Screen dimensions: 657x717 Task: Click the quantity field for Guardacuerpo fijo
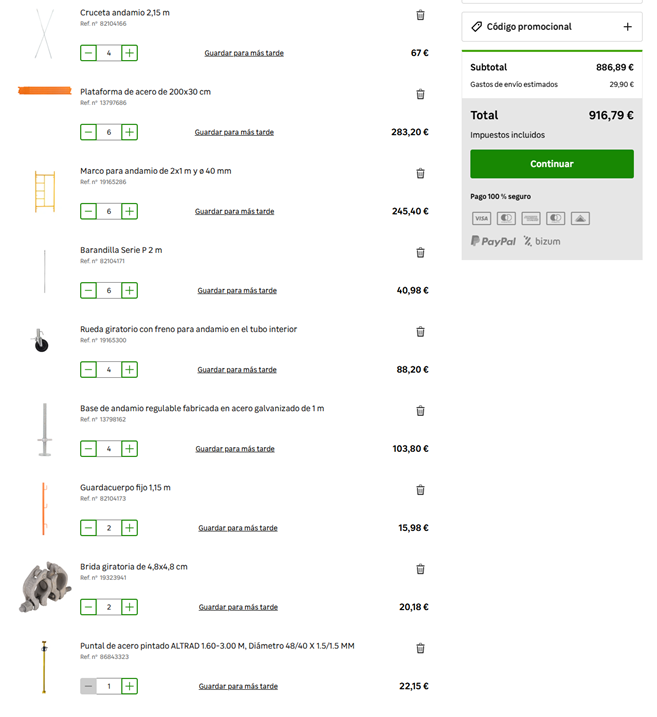coord(109,528)
